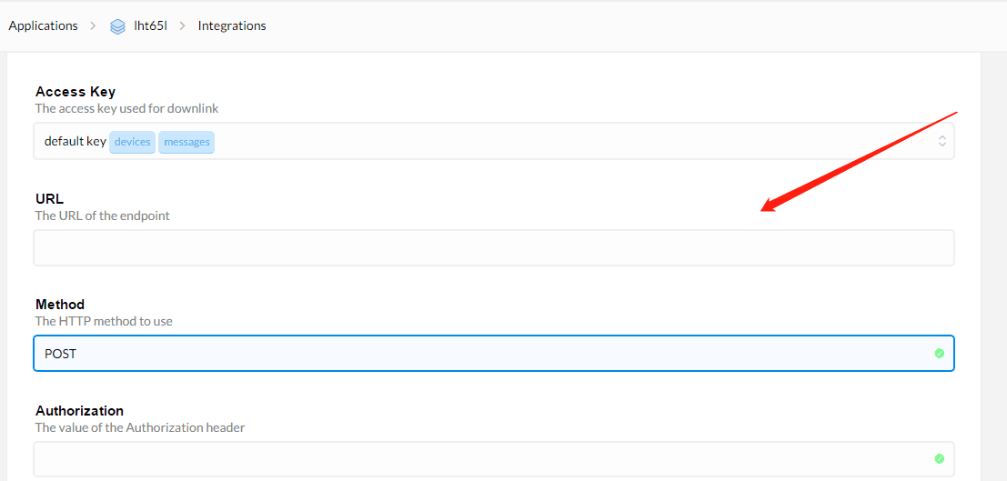This screenshot has height=481, width=1007.
Task: Select the messages tag in Access Key
Action: [186, 142]
